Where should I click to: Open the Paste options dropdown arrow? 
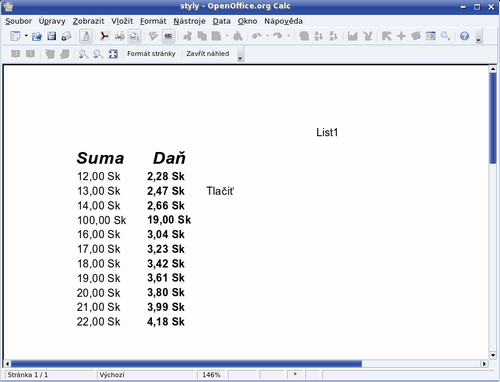point(227,36)
